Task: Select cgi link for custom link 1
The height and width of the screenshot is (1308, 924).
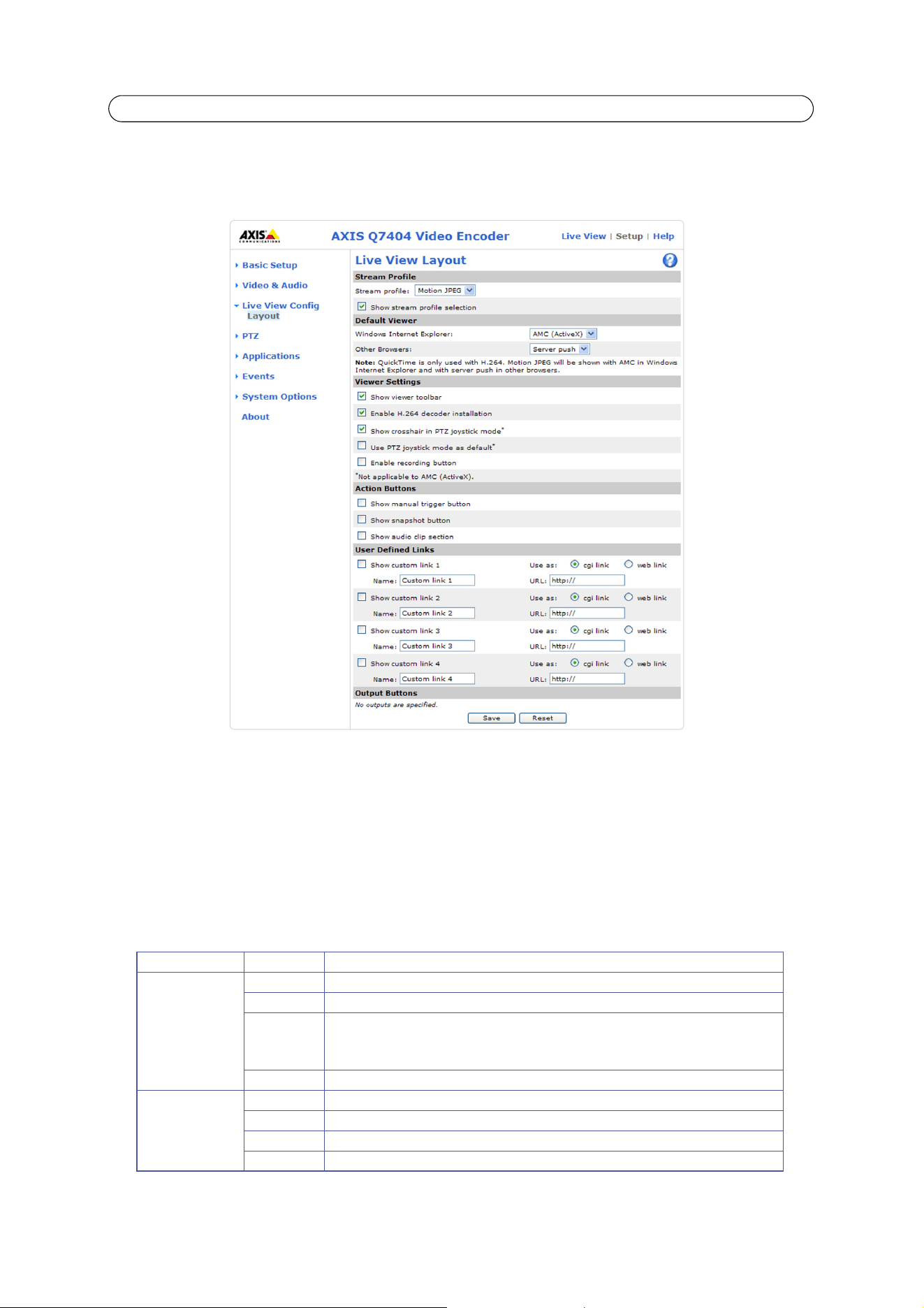Action: click(x=575, y=565)
